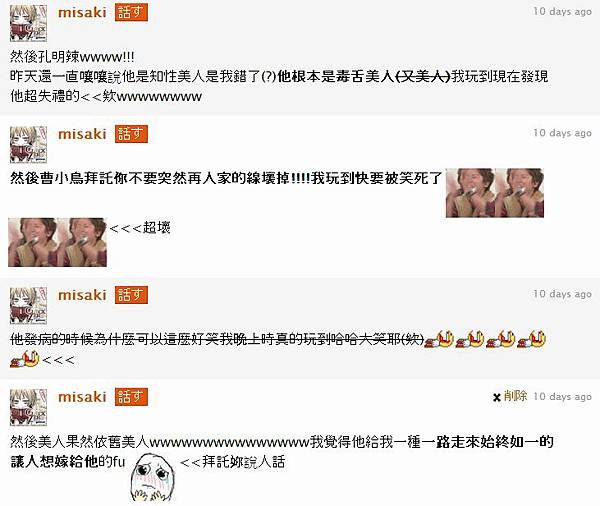Open misaki username link in second post

(x=82, y=134)
